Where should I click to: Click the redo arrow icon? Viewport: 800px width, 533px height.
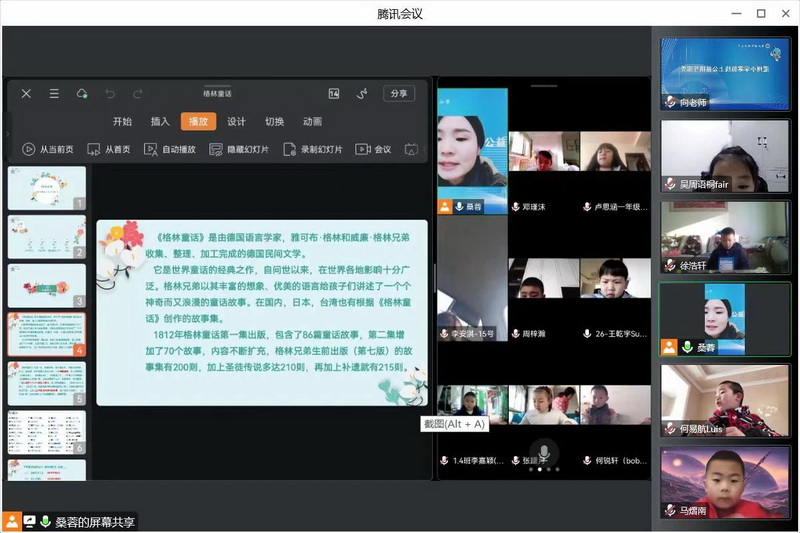coord(138,94)
